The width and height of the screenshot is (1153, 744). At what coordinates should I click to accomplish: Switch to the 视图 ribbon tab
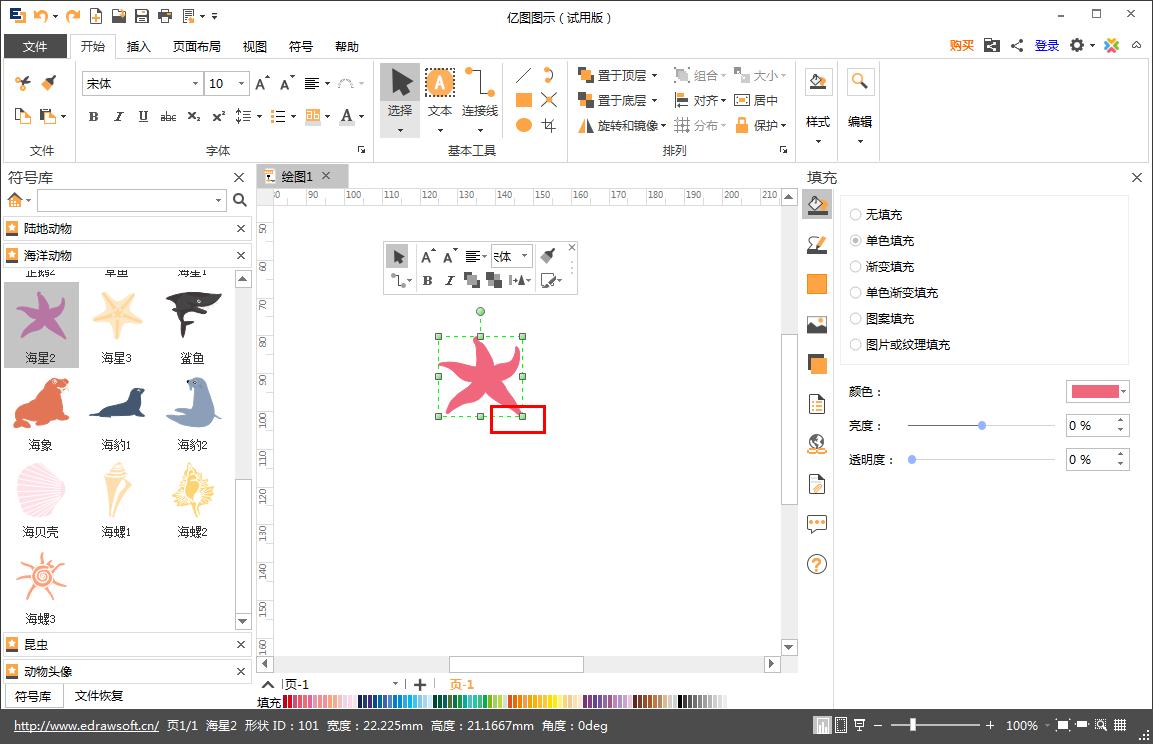pos(254,46)
